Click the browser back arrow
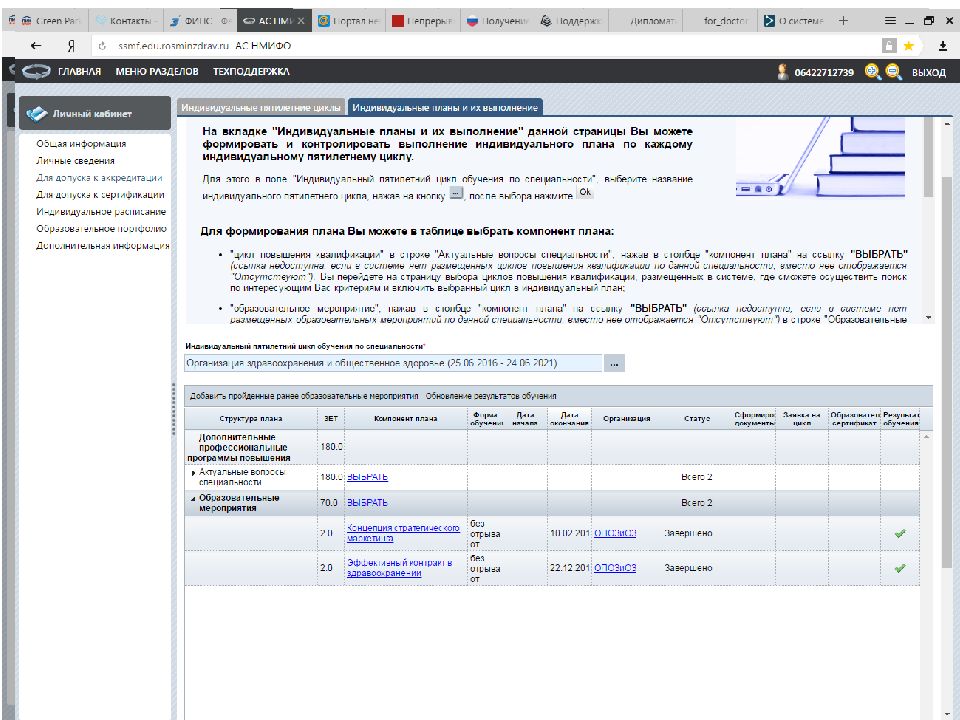The image size is (960, 720). pyautogui.click(x=36, y=45)
